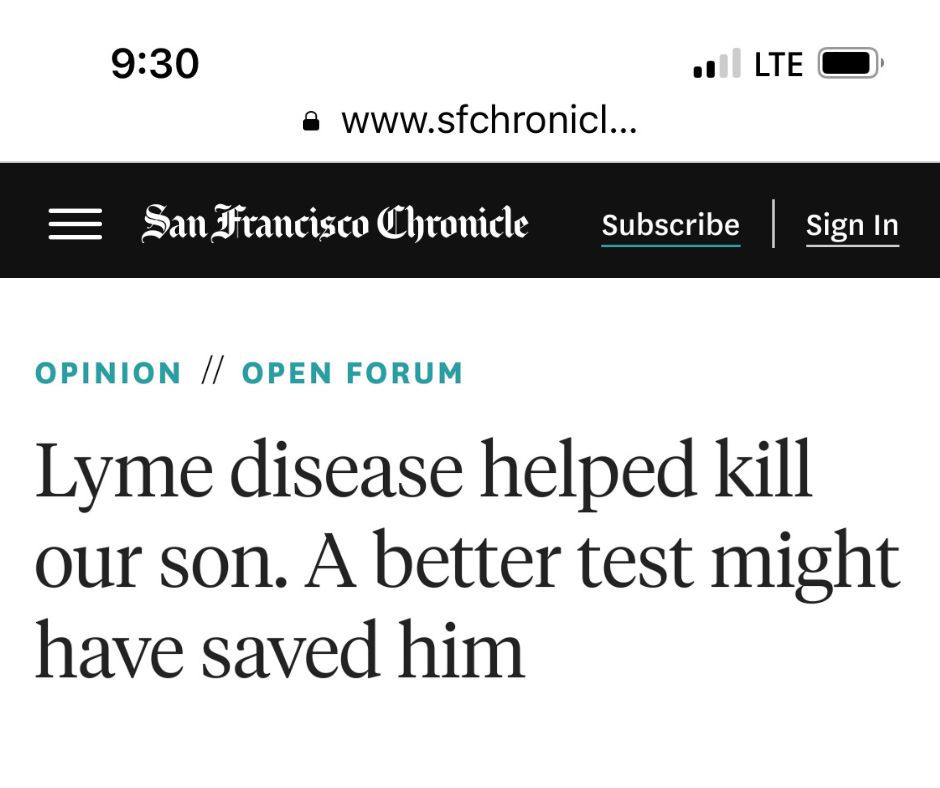Click the white underline beneath Sign In
This screenshot has width=940, height=788.
click(x=852, y=245)
